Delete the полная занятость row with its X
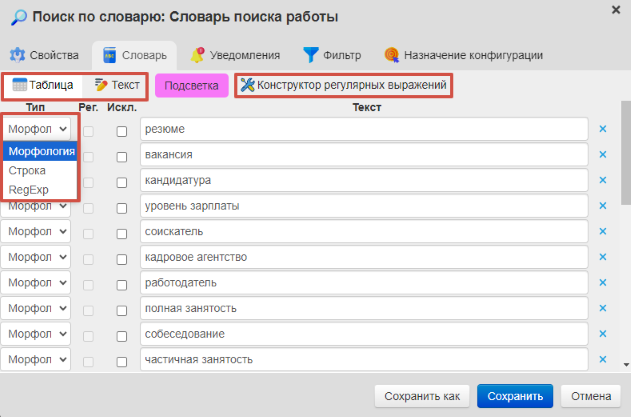 603,308
